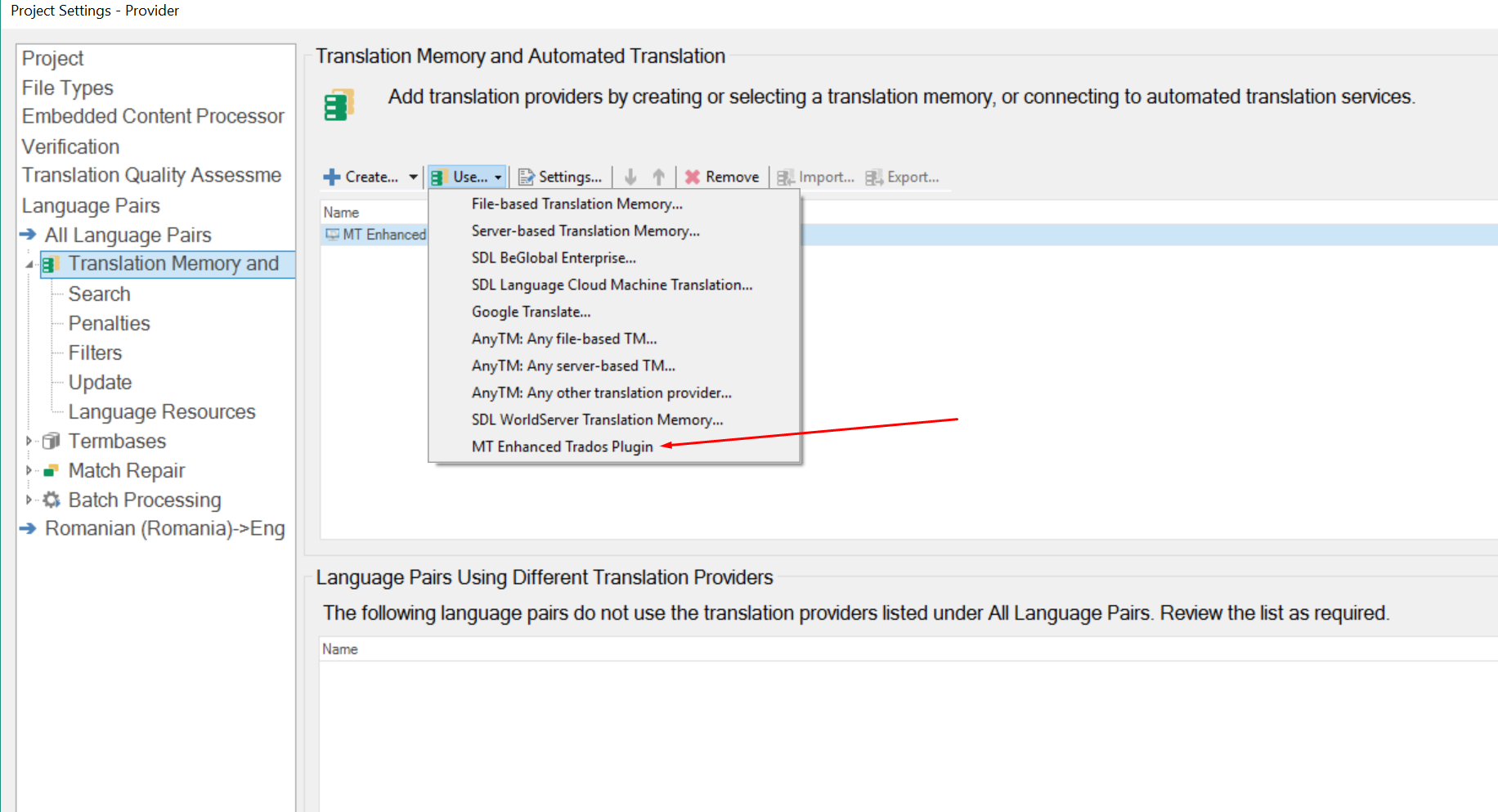
Task: Open the Use dropdown arrow
Action: point(498,177)
